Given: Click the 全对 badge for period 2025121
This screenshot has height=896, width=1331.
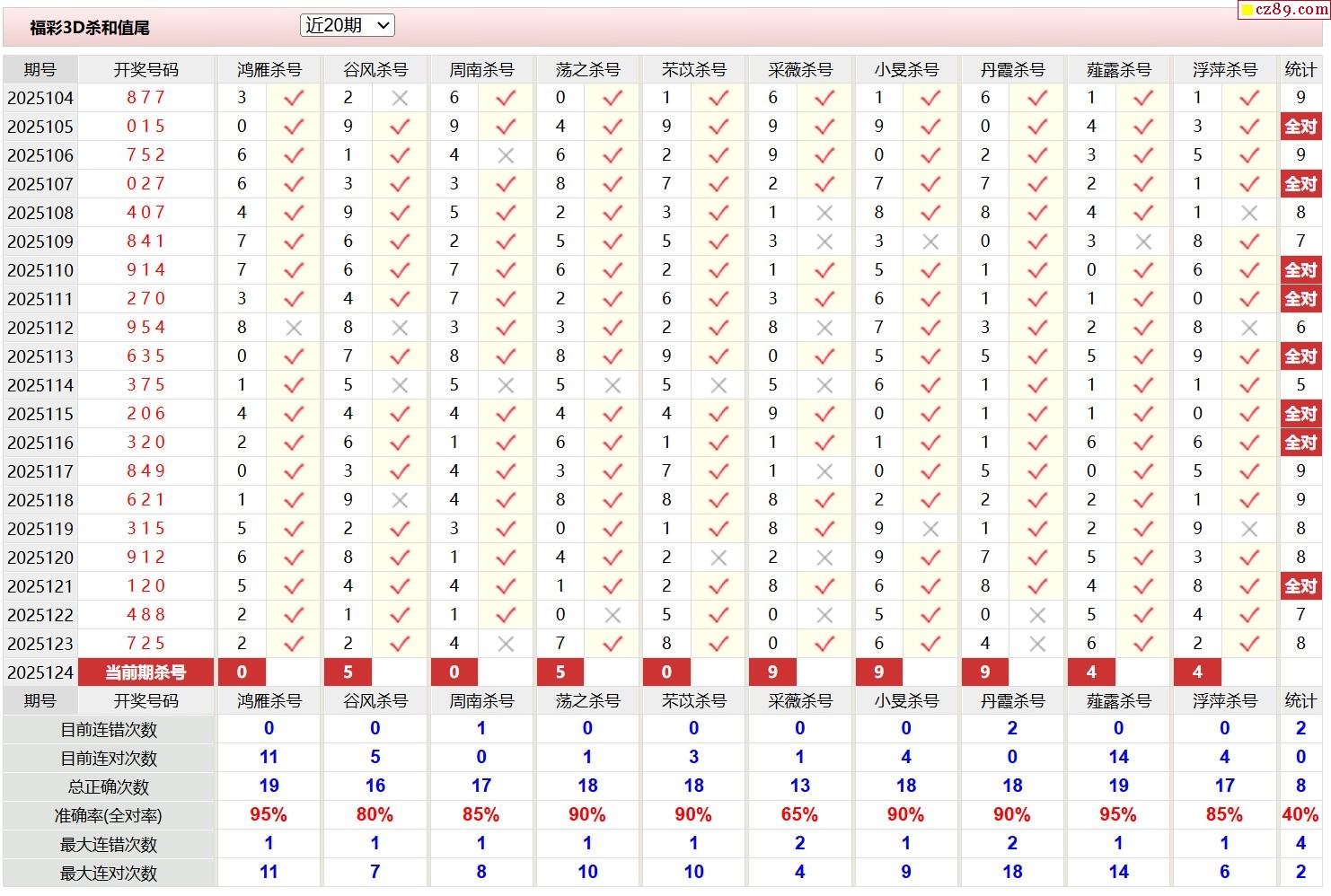Looking at the screenshot, I should 1300,586.
